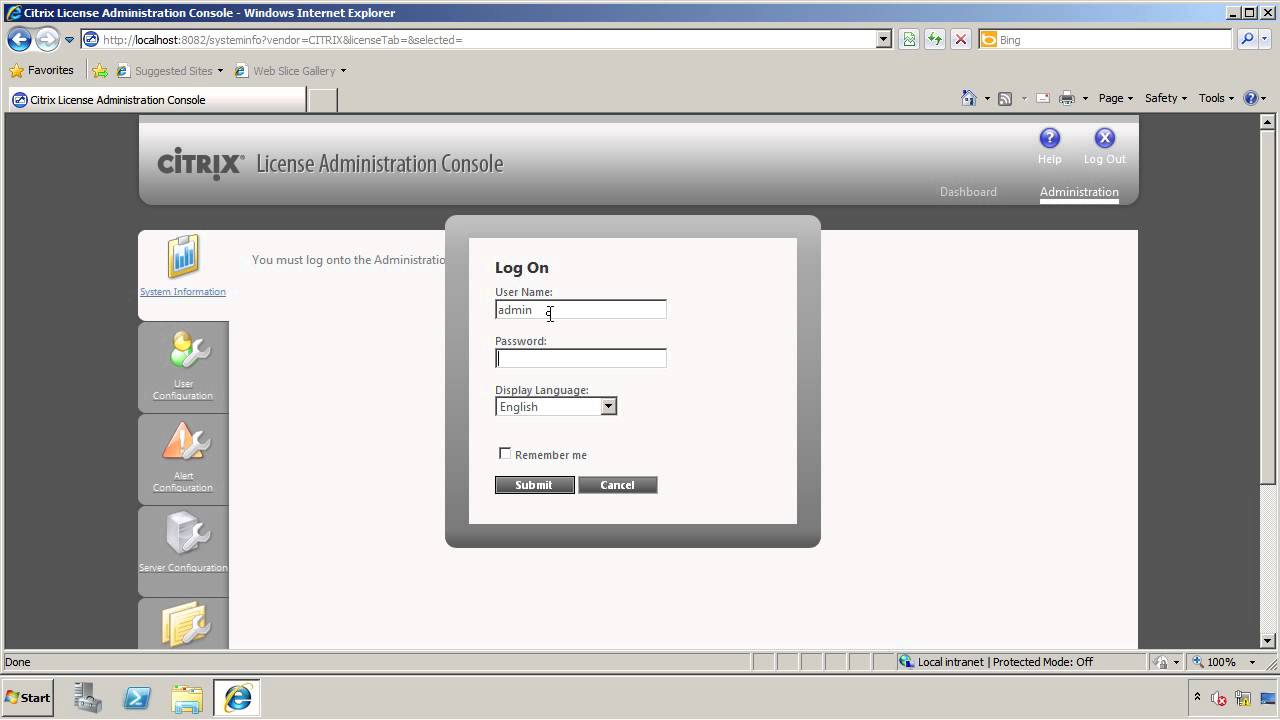This screenshot has height=720, width=1280.
Task: Click the Home icon in command bar
Action: tap(968, 98)
